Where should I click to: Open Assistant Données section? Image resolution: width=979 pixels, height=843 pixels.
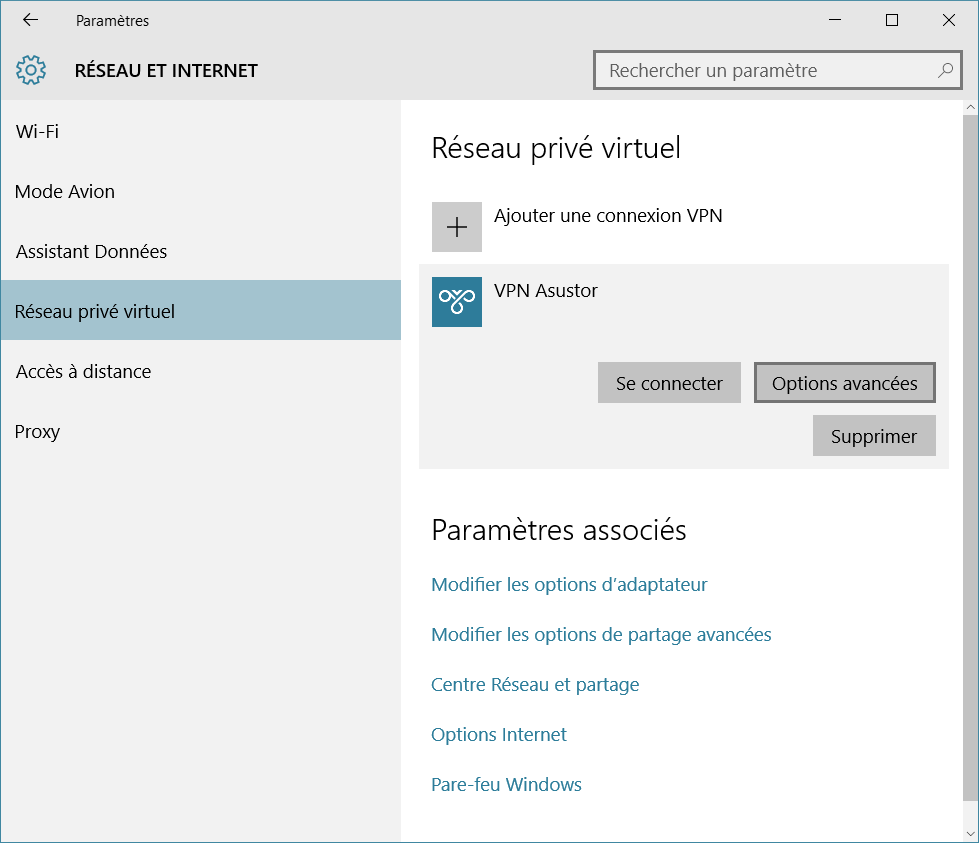(x=91, y=251)
